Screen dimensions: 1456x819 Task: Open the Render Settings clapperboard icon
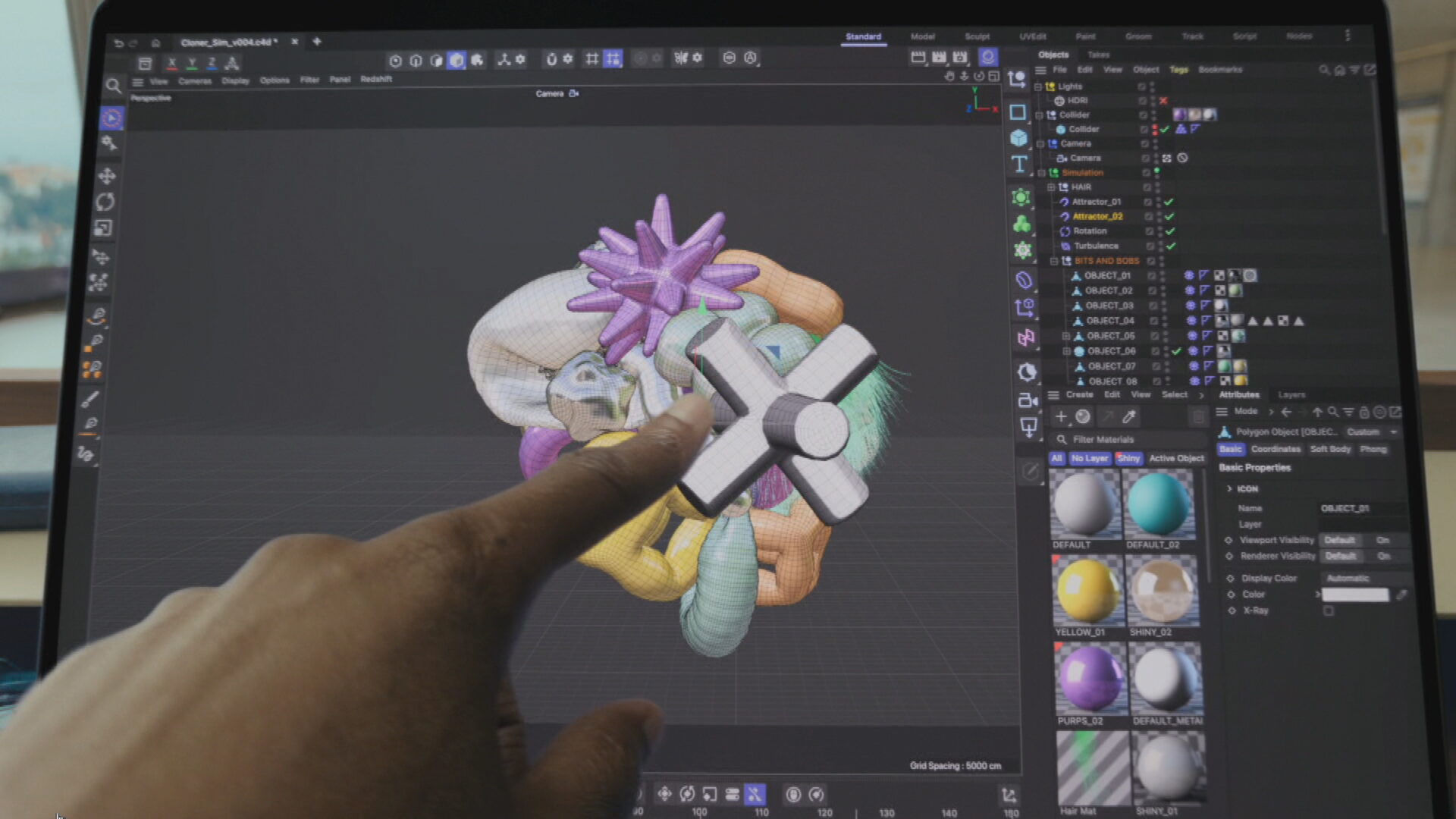tap(960, 58)
